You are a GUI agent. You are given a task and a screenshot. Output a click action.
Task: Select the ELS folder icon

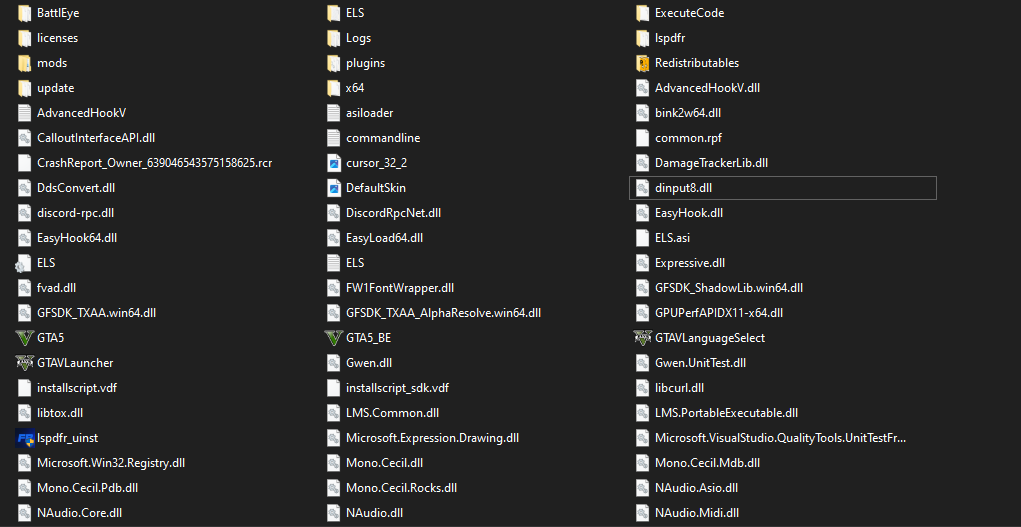point(333,13)
